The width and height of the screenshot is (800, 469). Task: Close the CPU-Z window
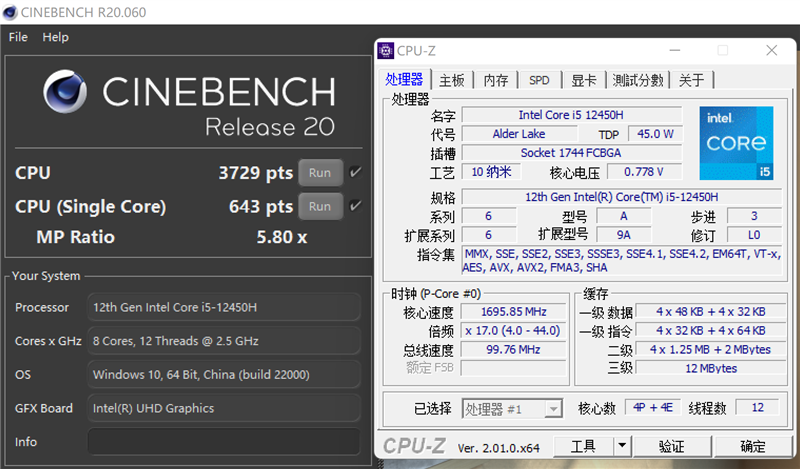772,50
